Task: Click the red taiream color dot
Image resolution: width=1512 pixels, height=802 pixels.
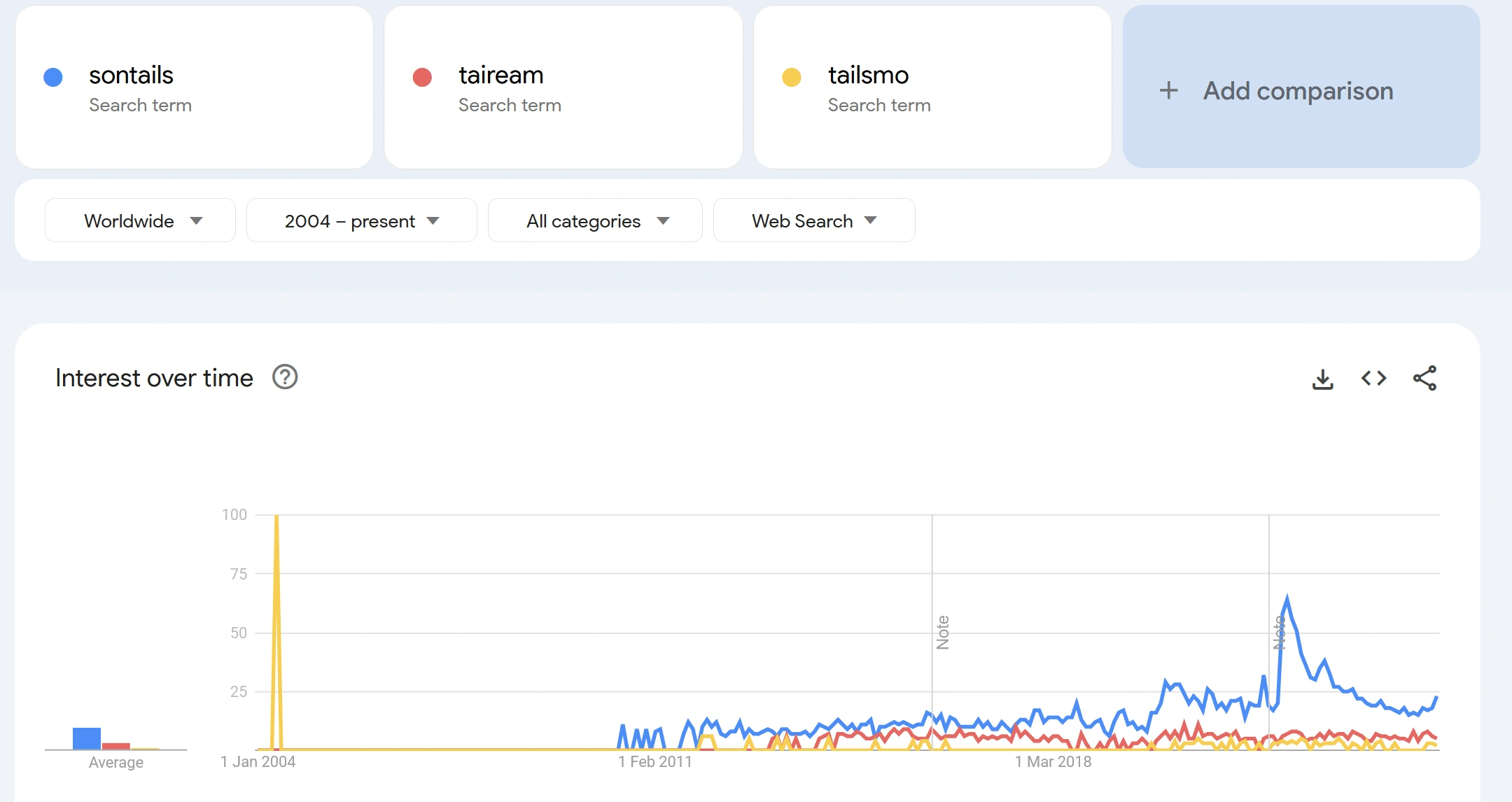Action: [422, 77]
